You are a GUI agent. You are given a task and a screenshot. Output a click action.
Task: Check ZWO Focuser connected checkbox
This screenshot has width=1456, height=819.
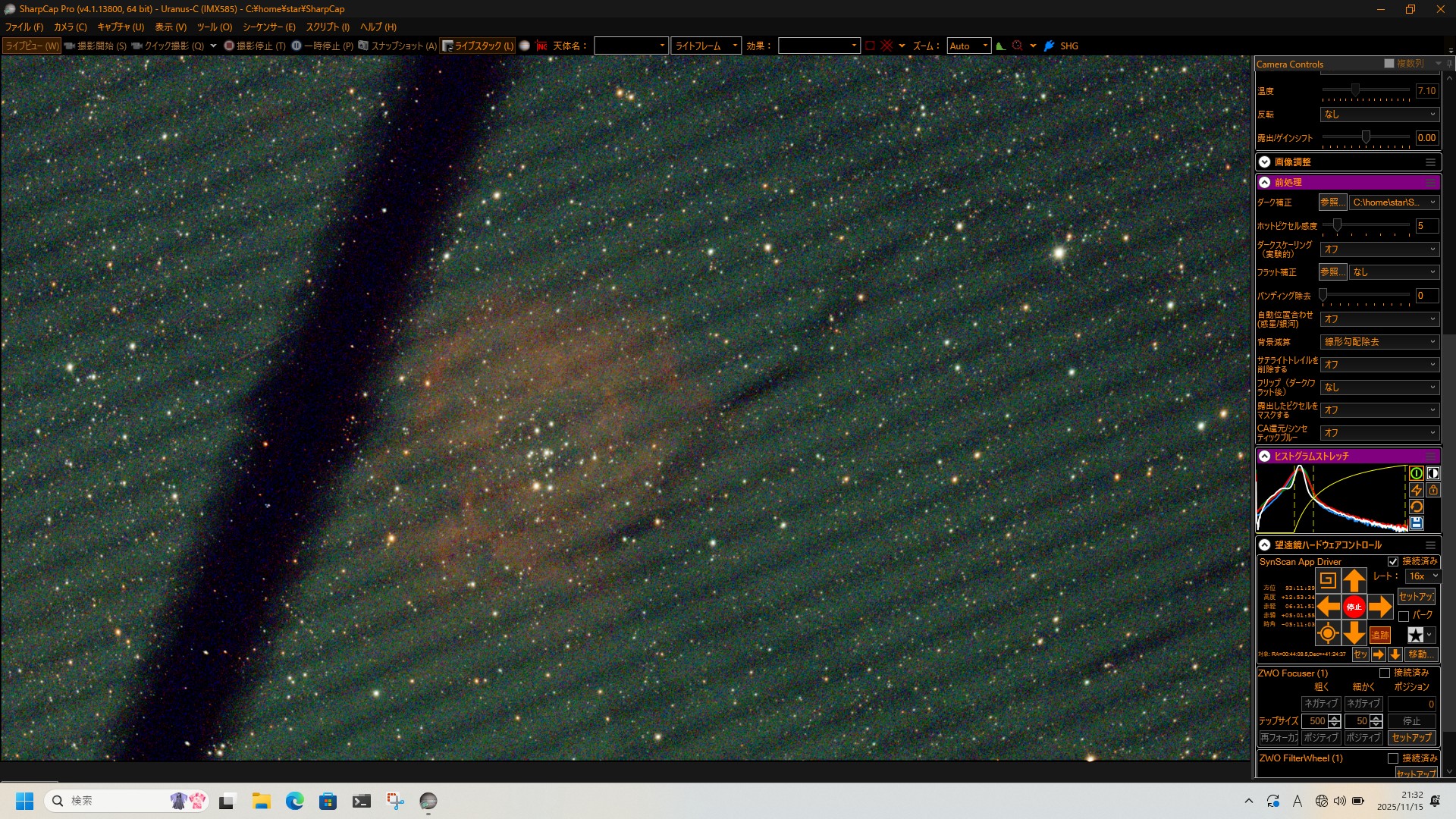click(1385, 673)
